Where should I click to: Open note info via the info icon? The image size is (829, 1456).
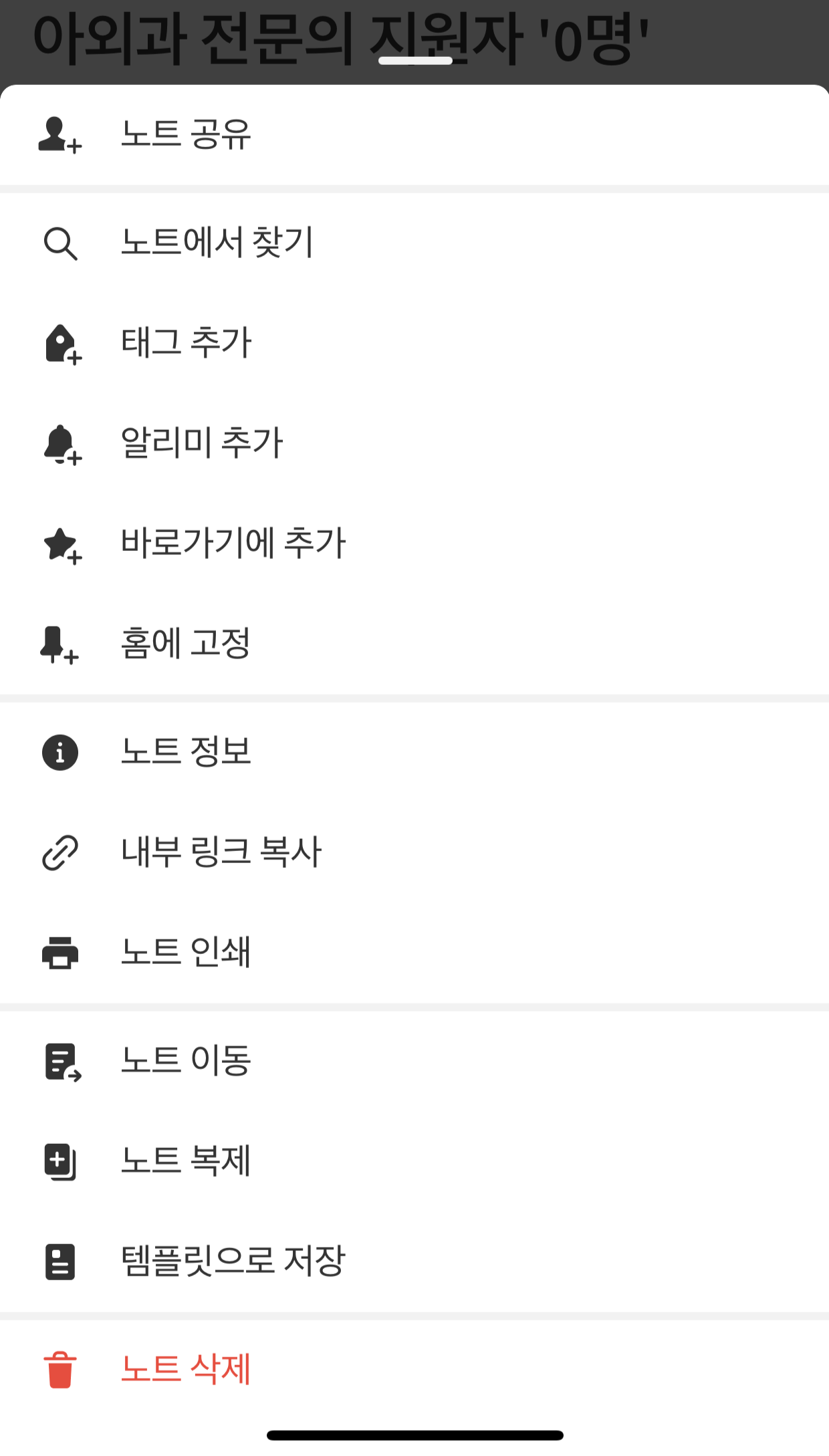tap(60, 753)
